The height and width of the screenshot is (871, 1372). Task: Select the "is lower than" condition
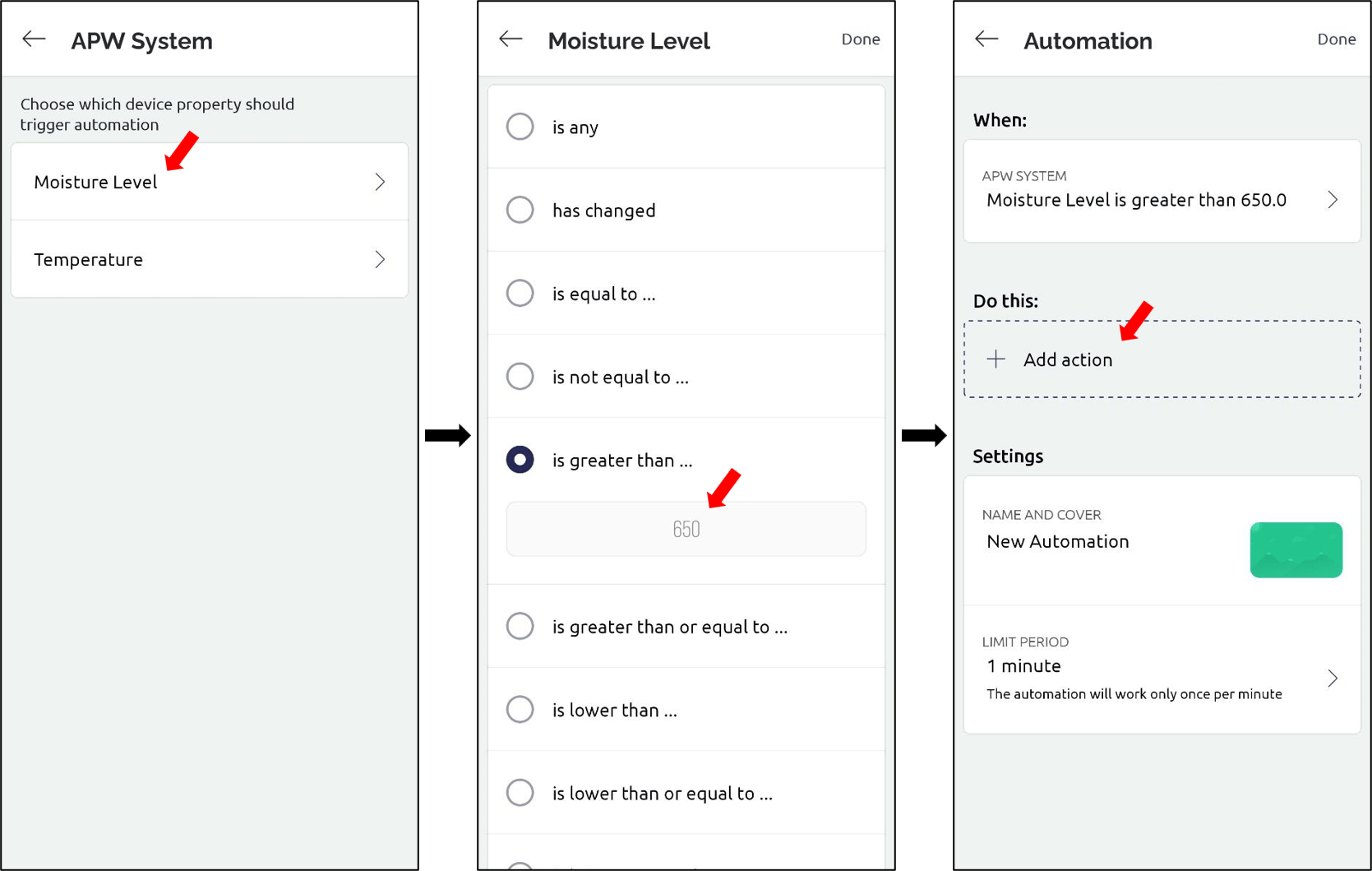click(x=520, y=709)
